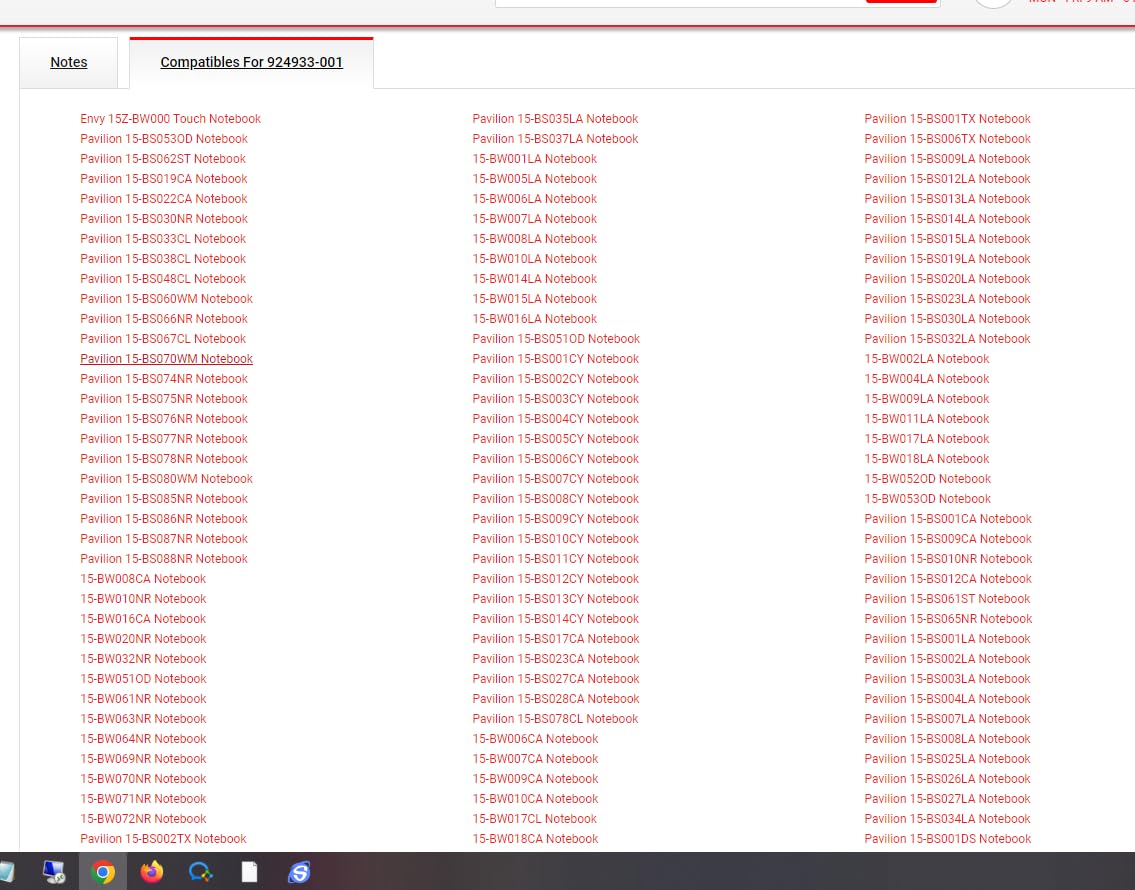Click Pavilion 15-BS034LA Notebook
Viewport: 1135px width, 890px height.
[x=948, y=819]
